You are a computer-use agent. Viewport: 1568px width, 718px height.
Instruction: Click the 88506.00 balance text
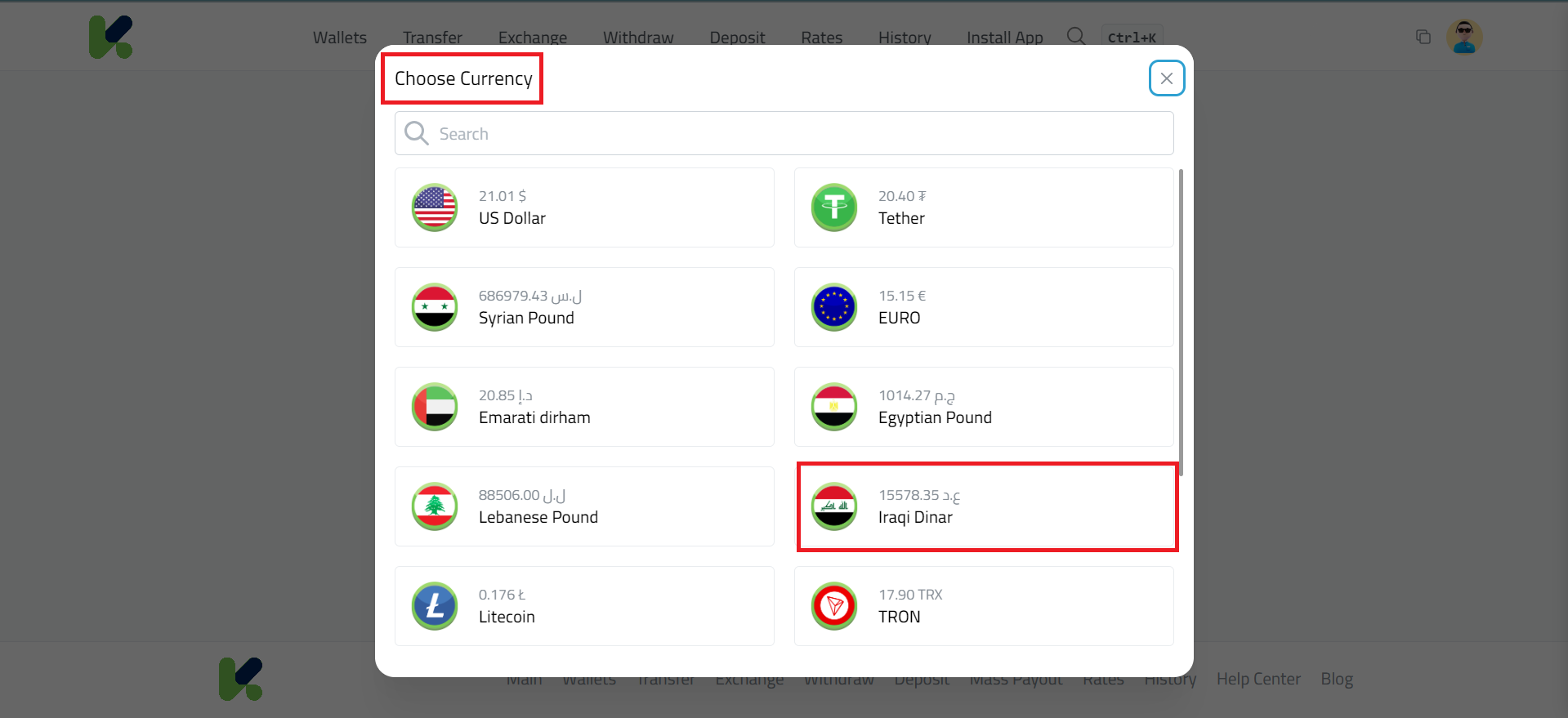[x=522, y=495]
